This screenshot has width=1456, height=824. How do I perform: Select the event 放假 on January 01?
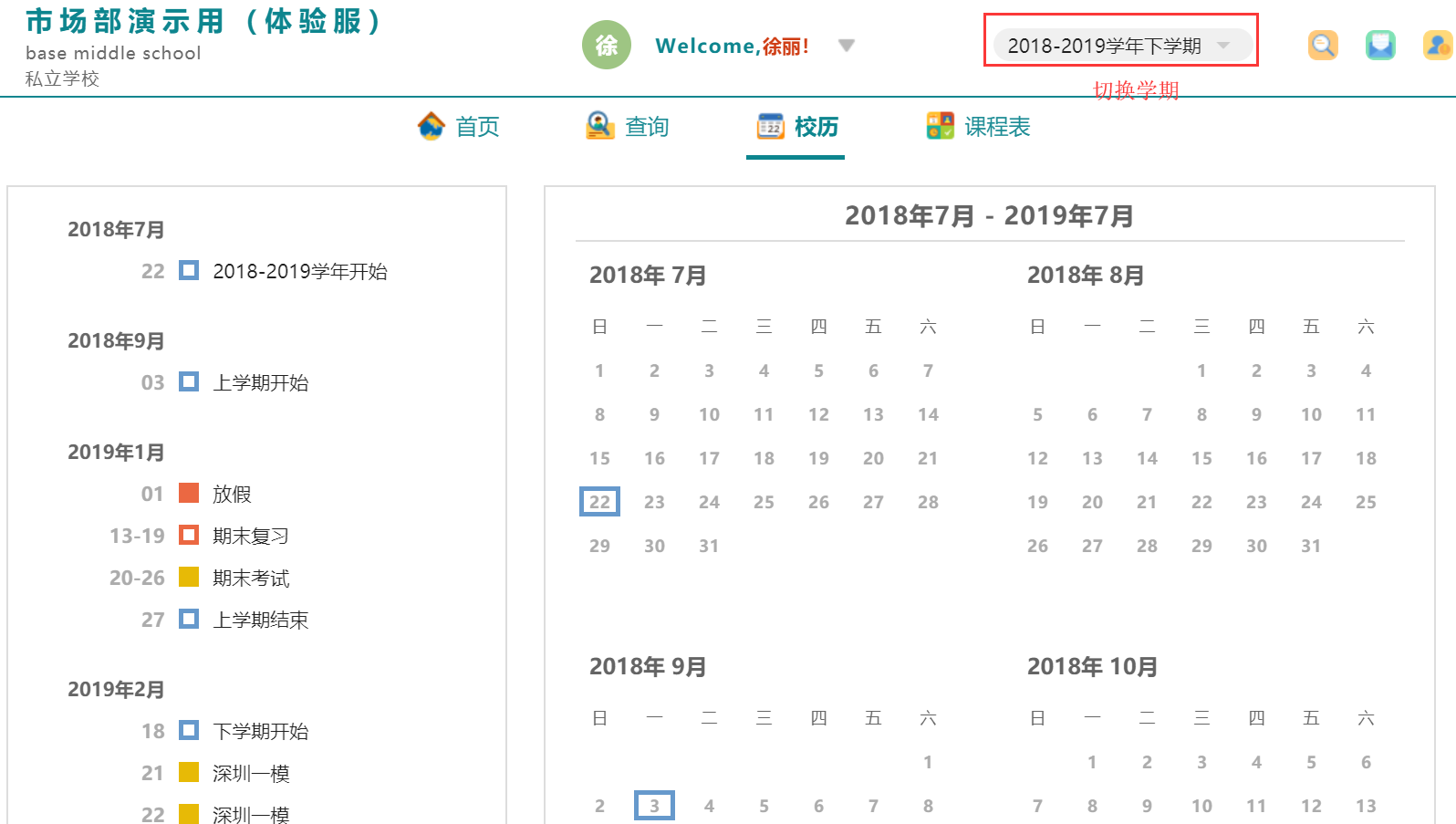(232, 494)
